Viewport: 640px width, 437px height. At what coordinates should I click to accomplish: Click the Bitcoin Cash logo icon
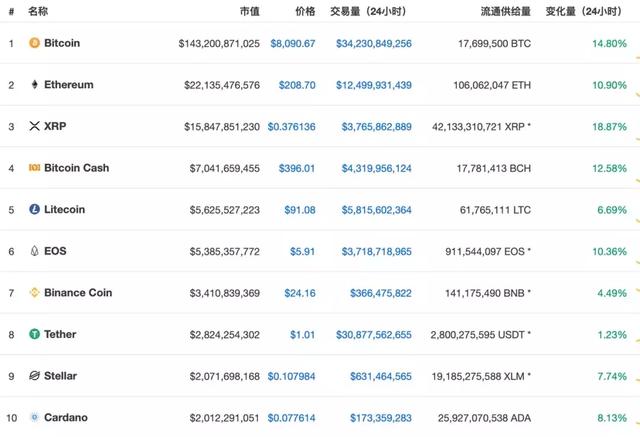pos(34,168)
